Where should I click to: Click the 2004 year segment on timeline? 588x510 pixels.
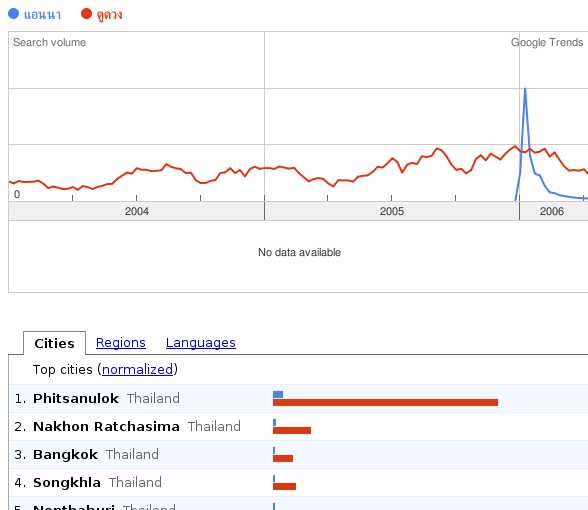pos(136,211)
